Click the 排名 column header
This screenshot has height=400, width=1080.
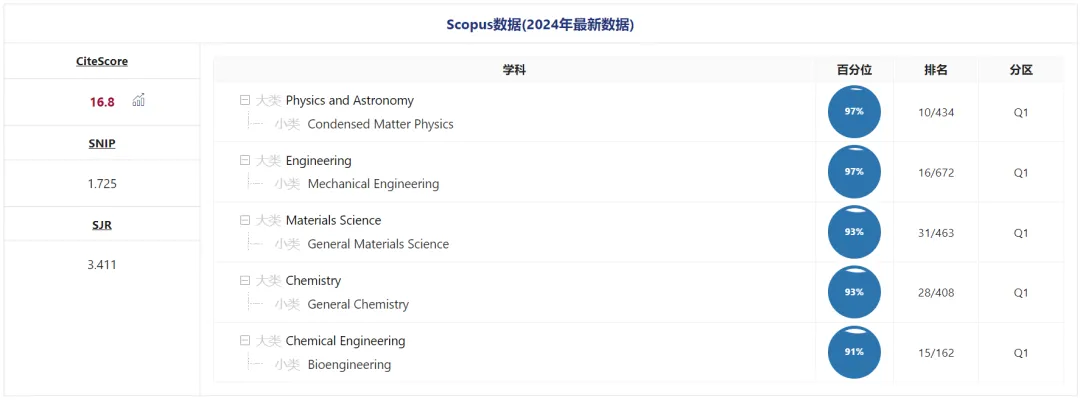coord(936,70)
